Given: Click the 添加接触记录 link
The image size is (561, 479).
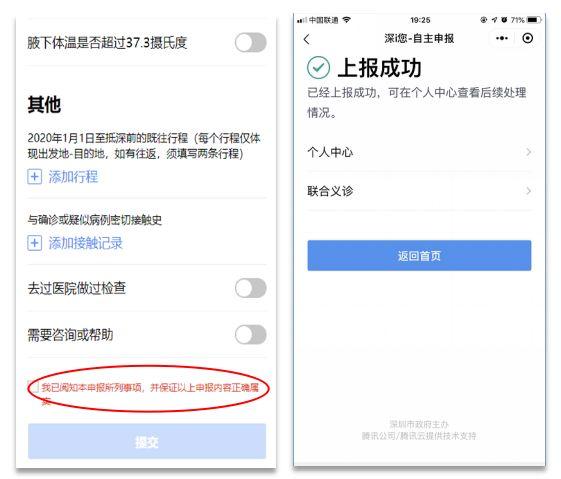Looking at the screenshot, I should [x=86, y=243].
